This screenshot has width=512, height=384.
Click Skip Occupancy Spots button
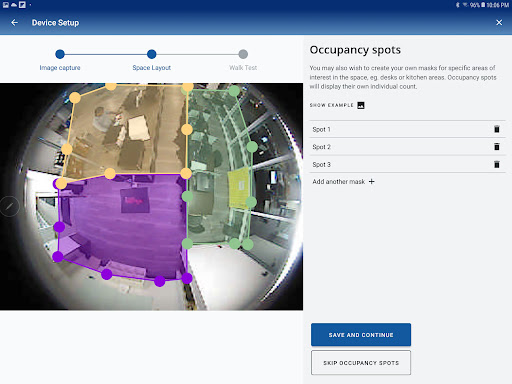pyautogui.click(x=361, y=363)
